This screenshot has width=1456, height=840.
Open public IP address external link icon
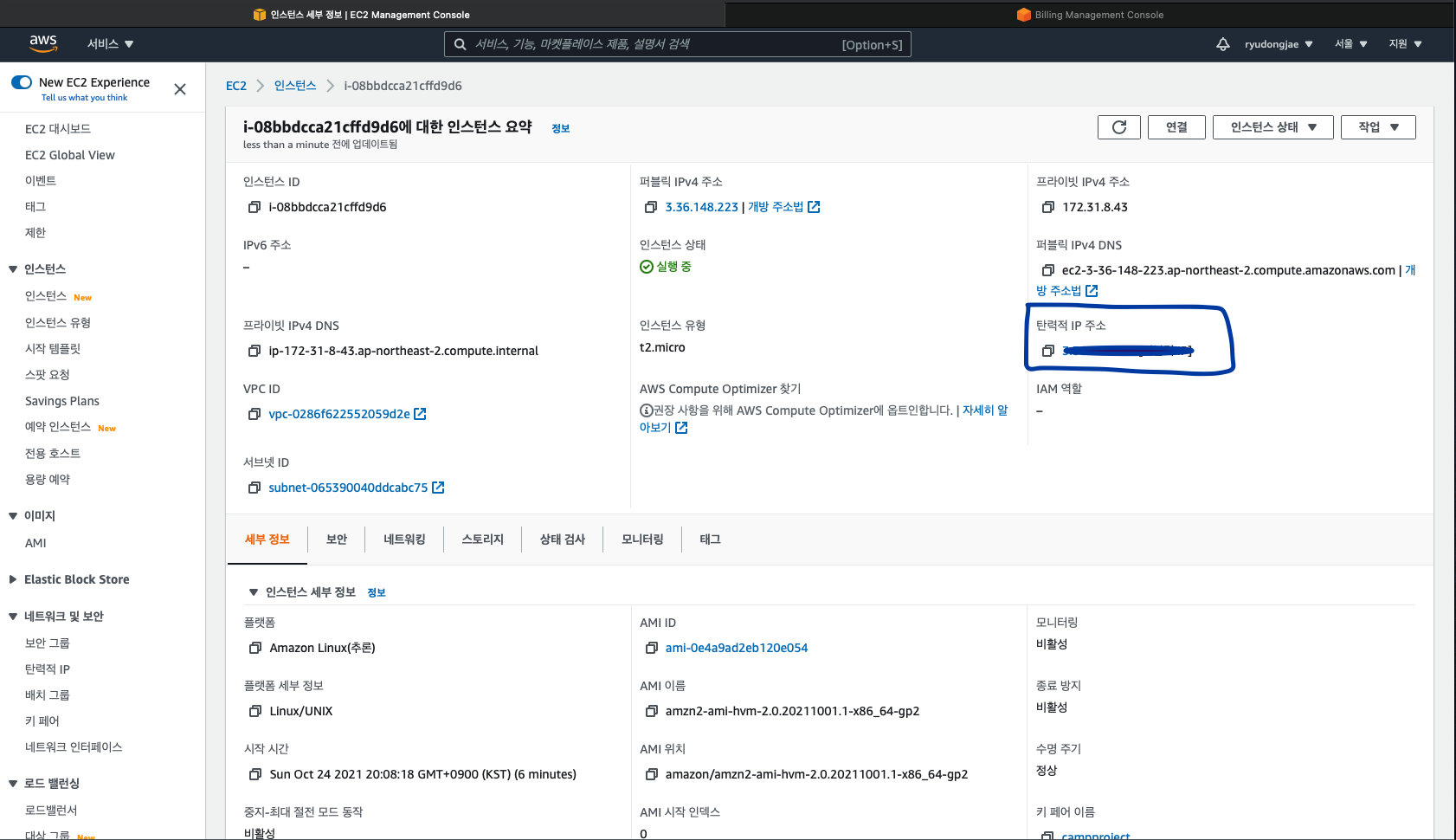pos(814,207)
